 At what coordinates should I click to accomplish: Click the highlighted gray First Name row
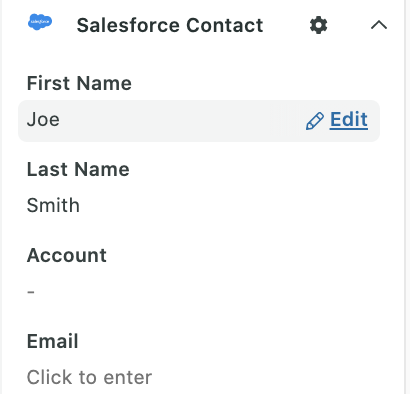click(199, 121)
